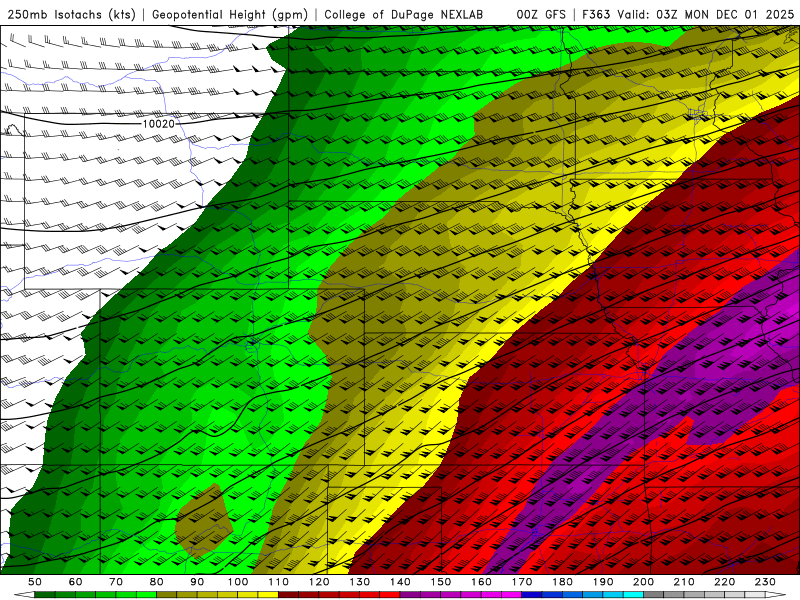Click the bright green swatch left of 80
The height and width of the screenshot is (600, 800).
[146, 594]
